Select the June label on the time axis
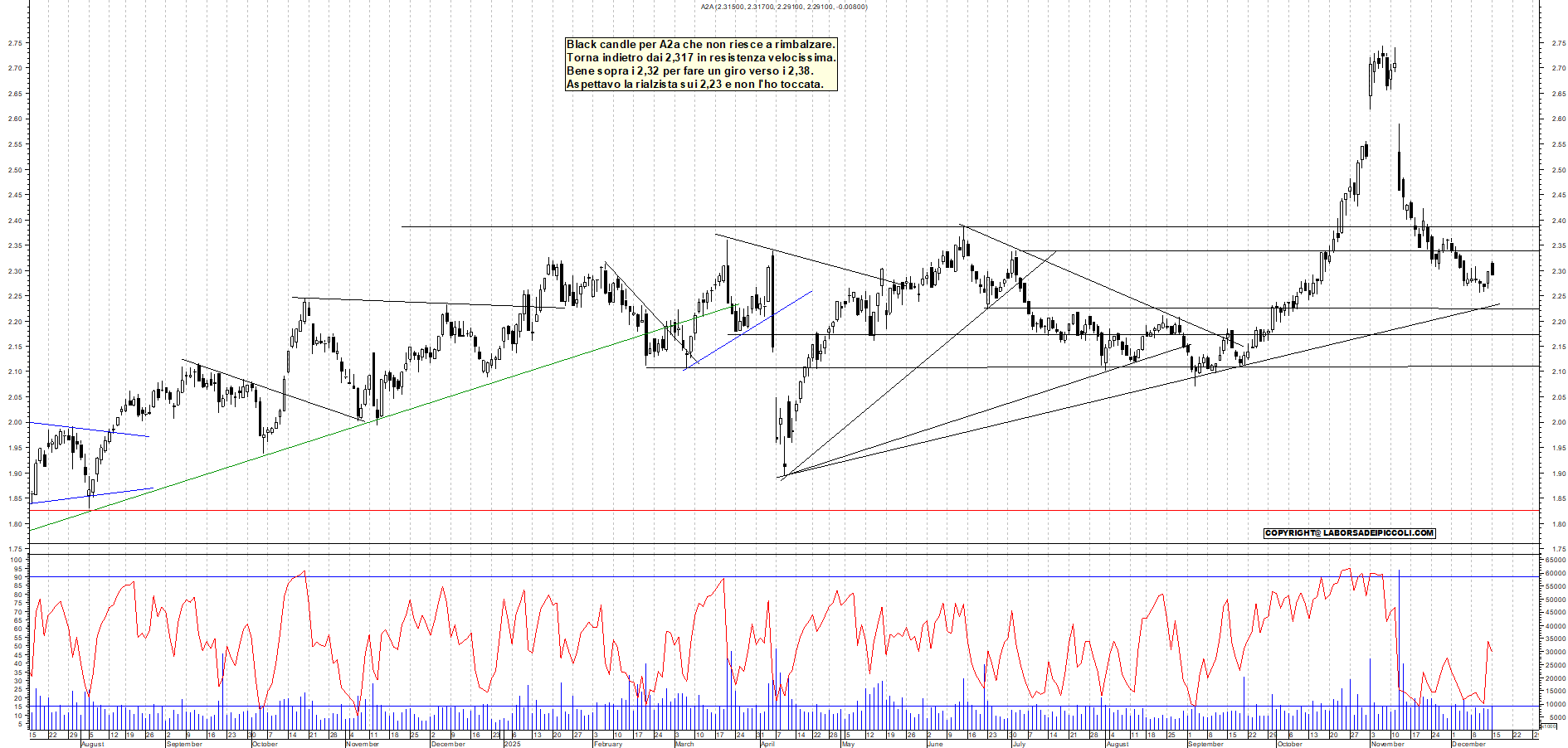Screen dimensions: 1568x748 934,744
